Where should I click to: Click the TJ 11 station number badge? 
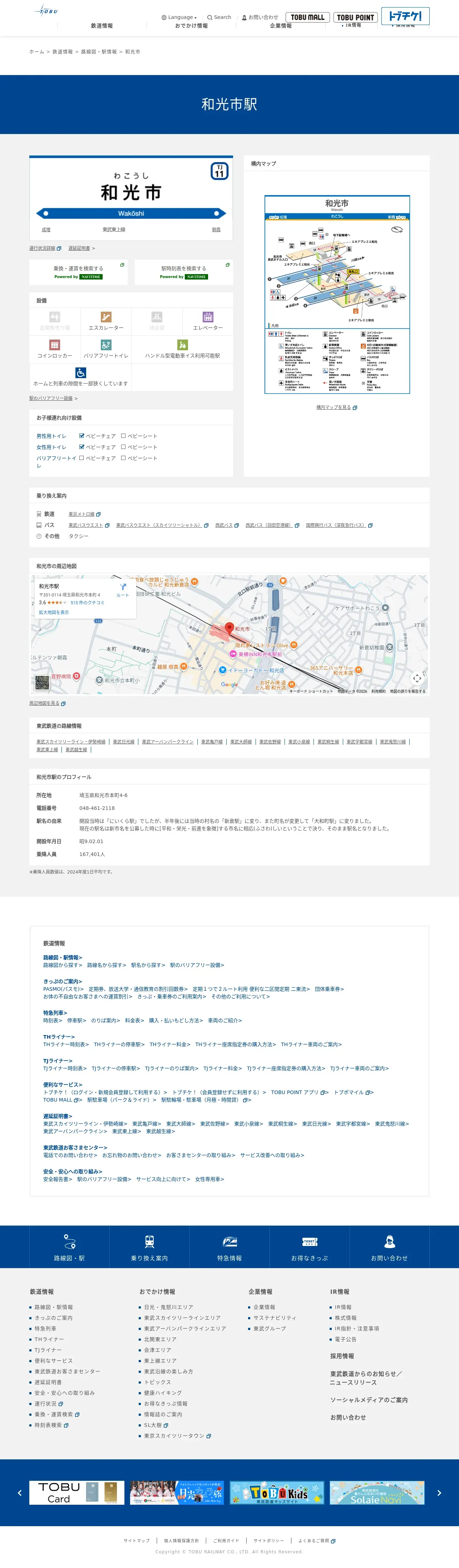click(219, 171)
